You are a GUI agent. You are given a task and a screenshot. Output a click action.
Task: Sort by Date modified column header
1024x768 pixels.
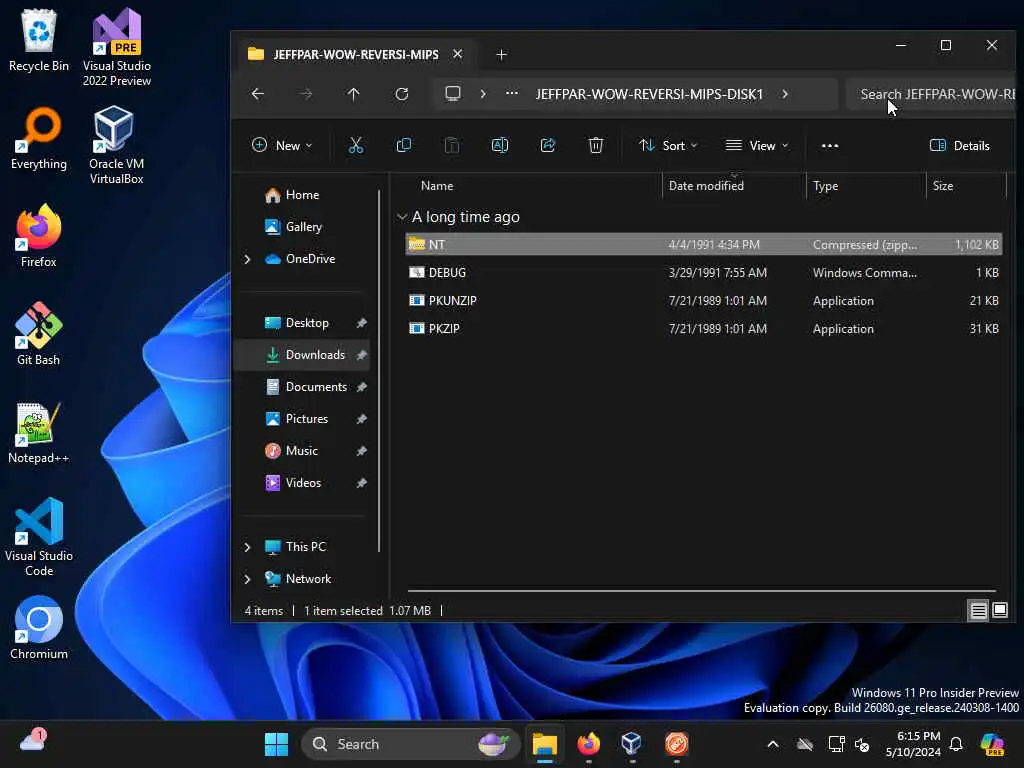coord(734,186)
